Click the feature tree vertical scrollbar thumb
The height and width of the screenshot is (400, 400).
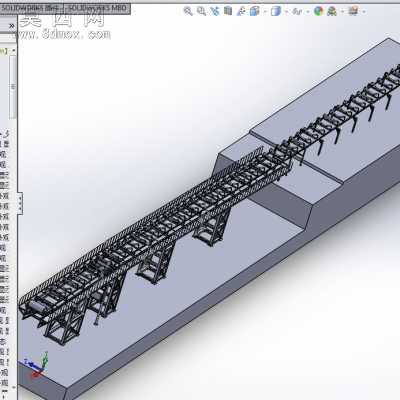click(13, 86)
